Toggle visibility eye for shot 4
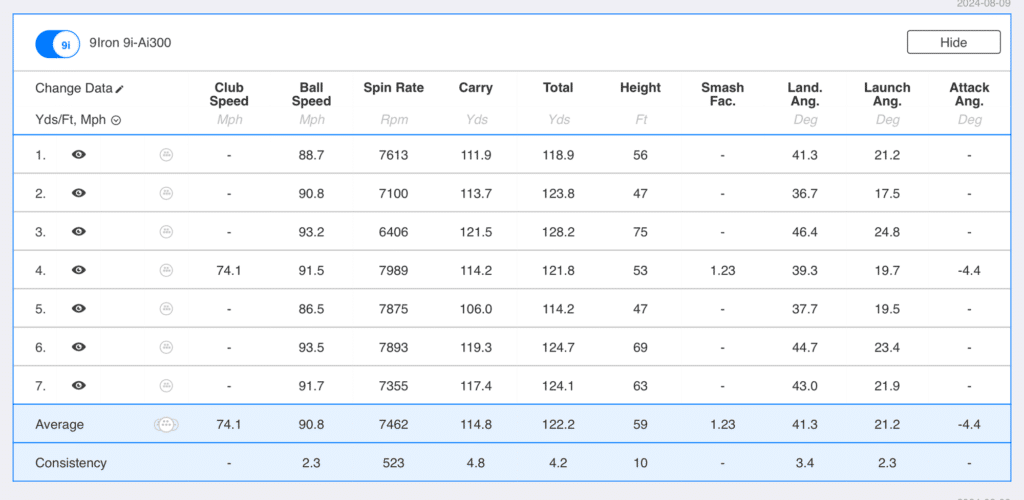 [x=79, y=270]
